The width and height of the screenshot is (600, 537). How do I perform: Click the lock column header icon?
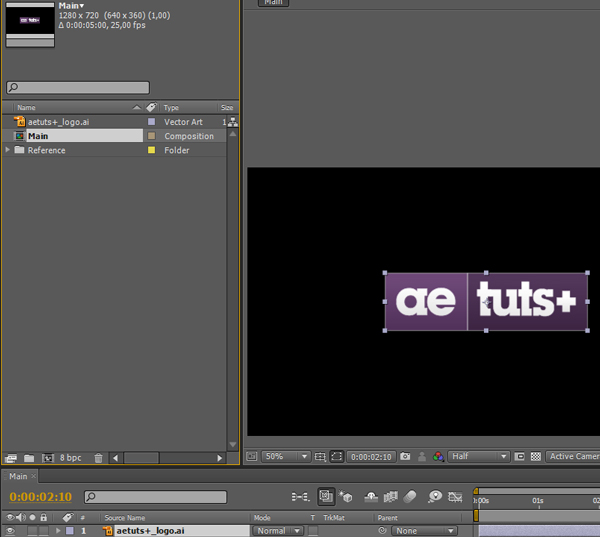(44, 517)
